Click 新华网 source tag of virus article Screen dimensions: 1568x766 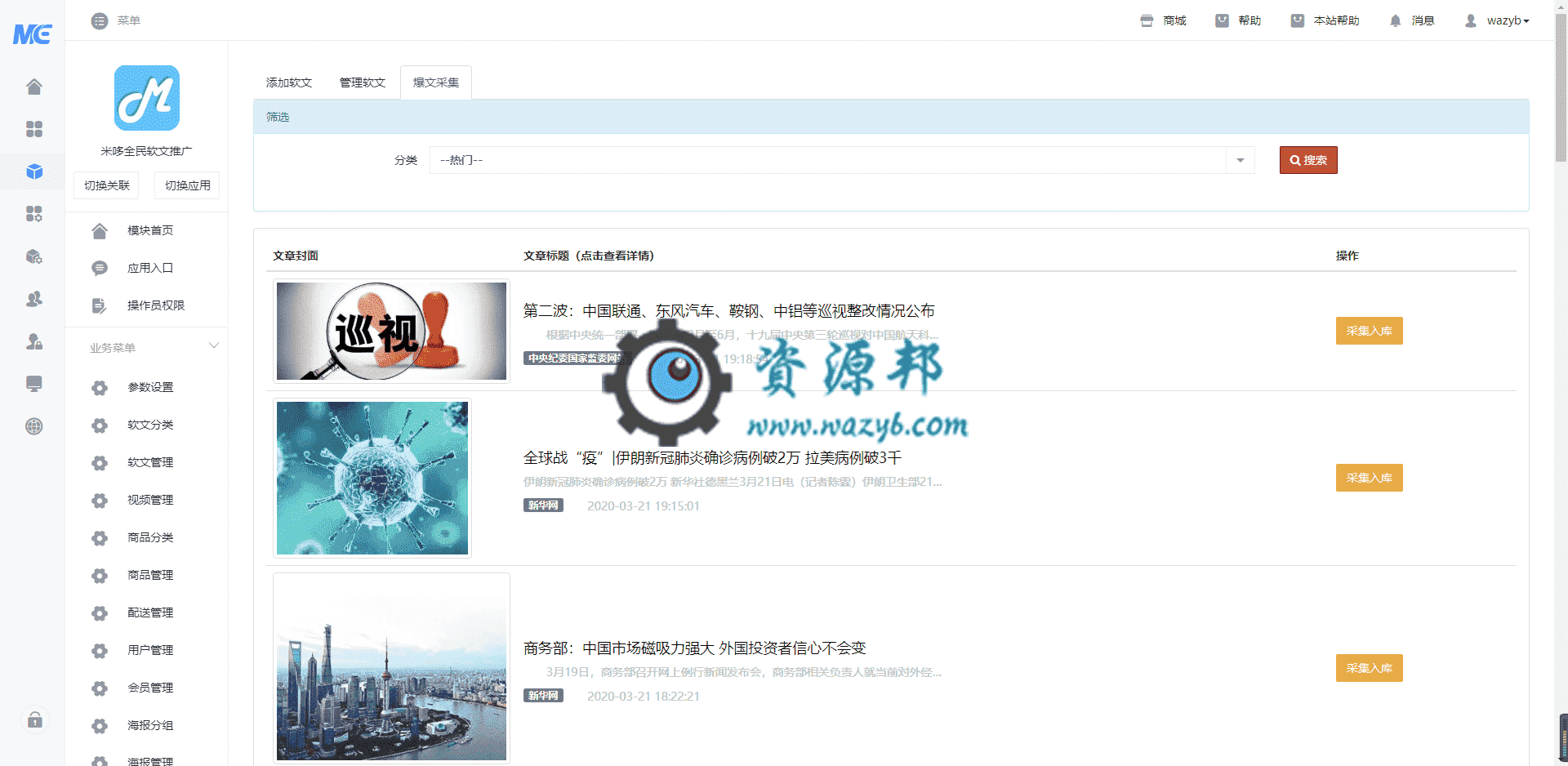point(543,505)
